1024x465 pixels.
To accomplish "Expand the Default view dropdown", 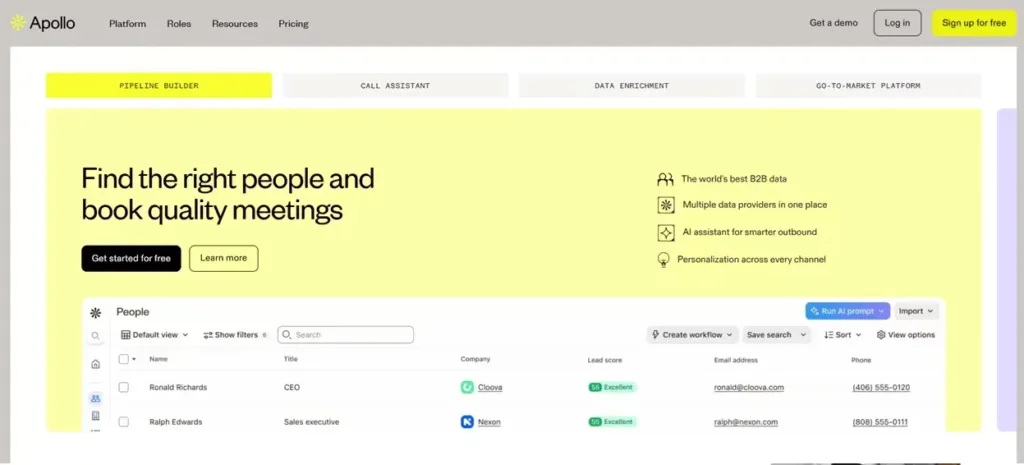I will 154,335.
